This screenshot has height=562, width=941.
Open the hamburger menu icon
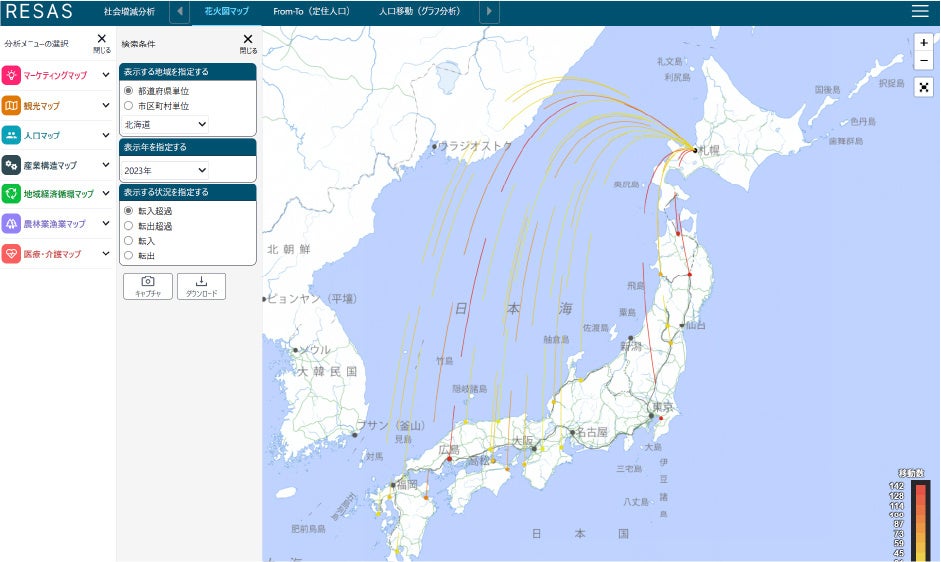click(920, 11)
